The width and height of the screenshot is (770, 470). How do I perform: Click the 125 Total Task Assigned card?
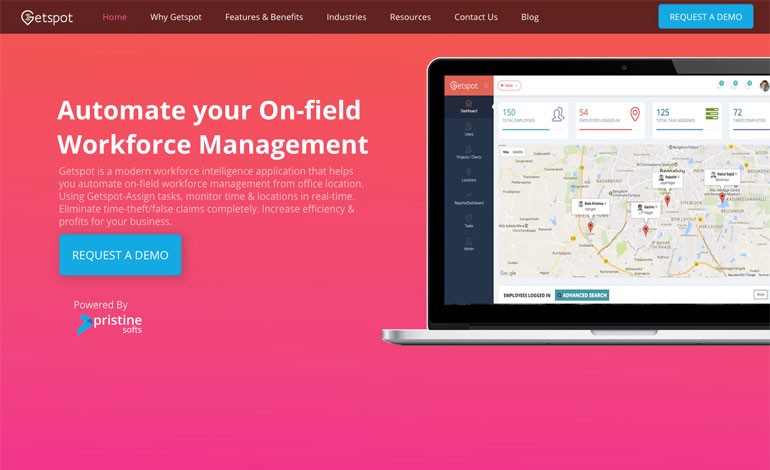click(687, 119)
